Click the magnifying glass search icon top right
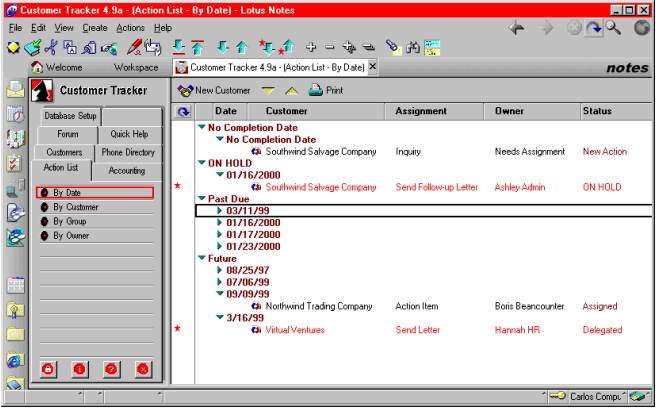656x408 pixels. (613, 28)
